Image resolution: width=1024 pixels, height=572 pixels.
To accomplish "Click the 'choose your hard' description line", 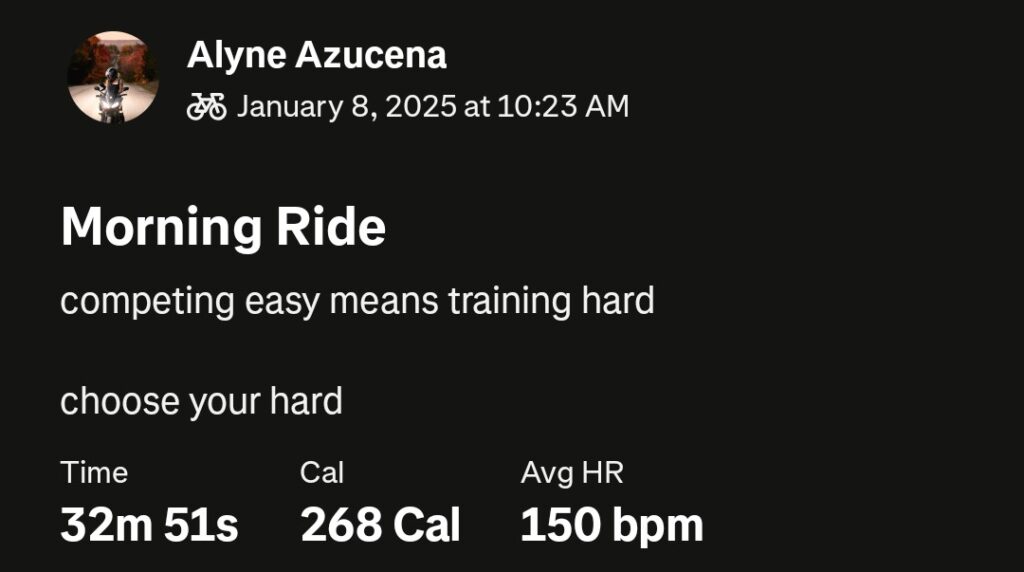I will 201,401.
